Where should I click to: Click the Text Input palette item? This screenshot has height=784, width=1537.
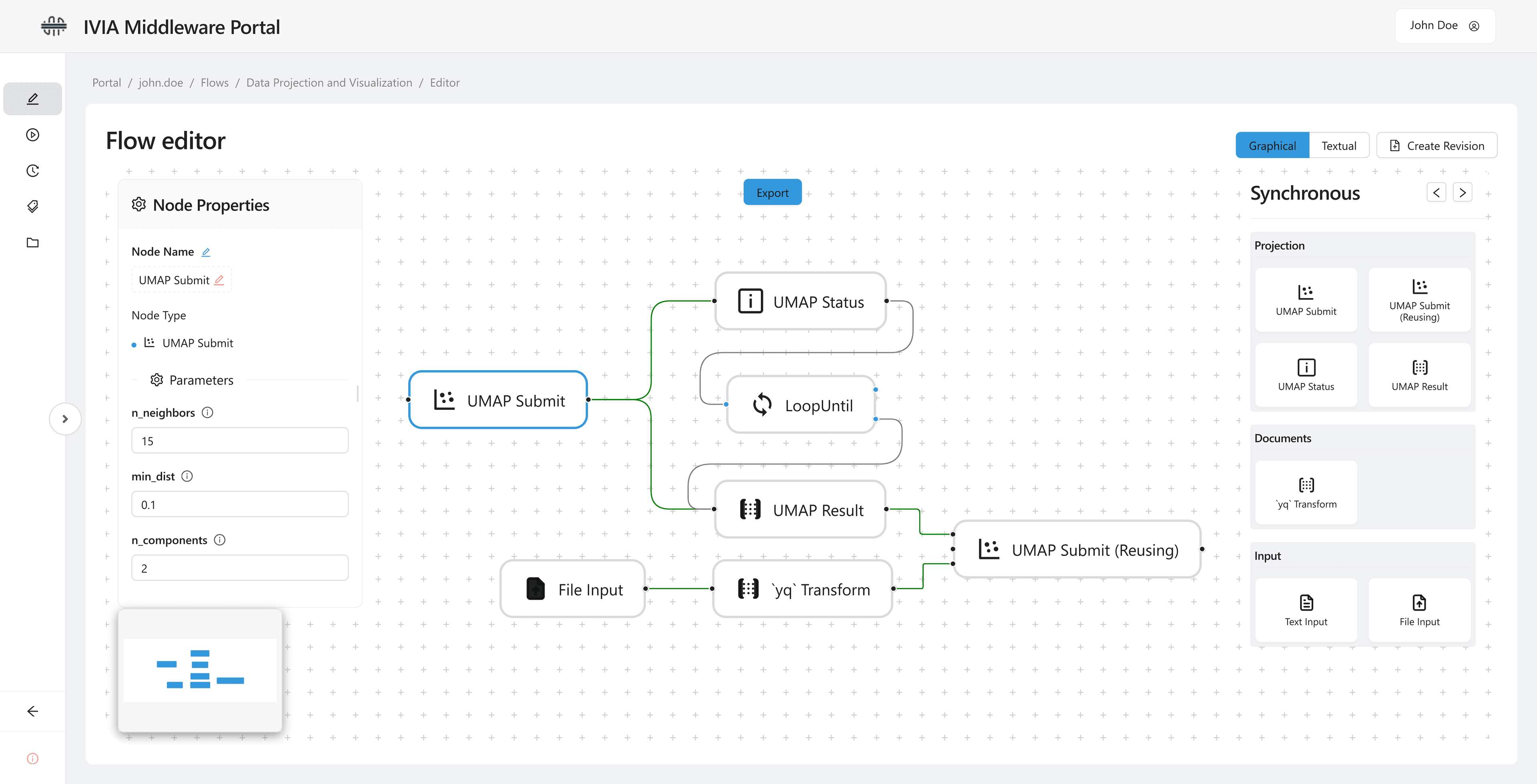click(1306, 610)
